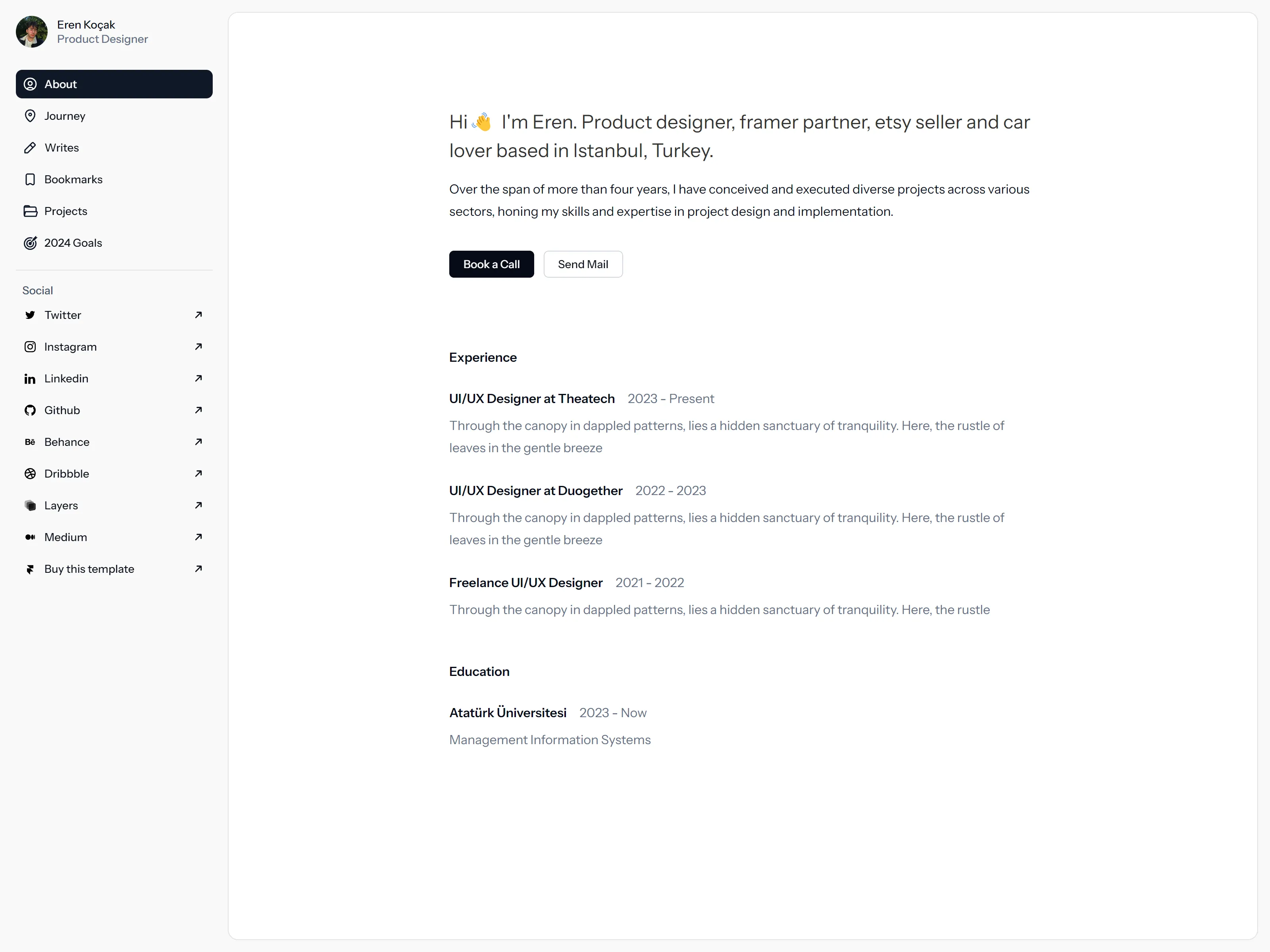Click the Behance logo icon
The image size is (1270, 952).
tap(30, 442)
